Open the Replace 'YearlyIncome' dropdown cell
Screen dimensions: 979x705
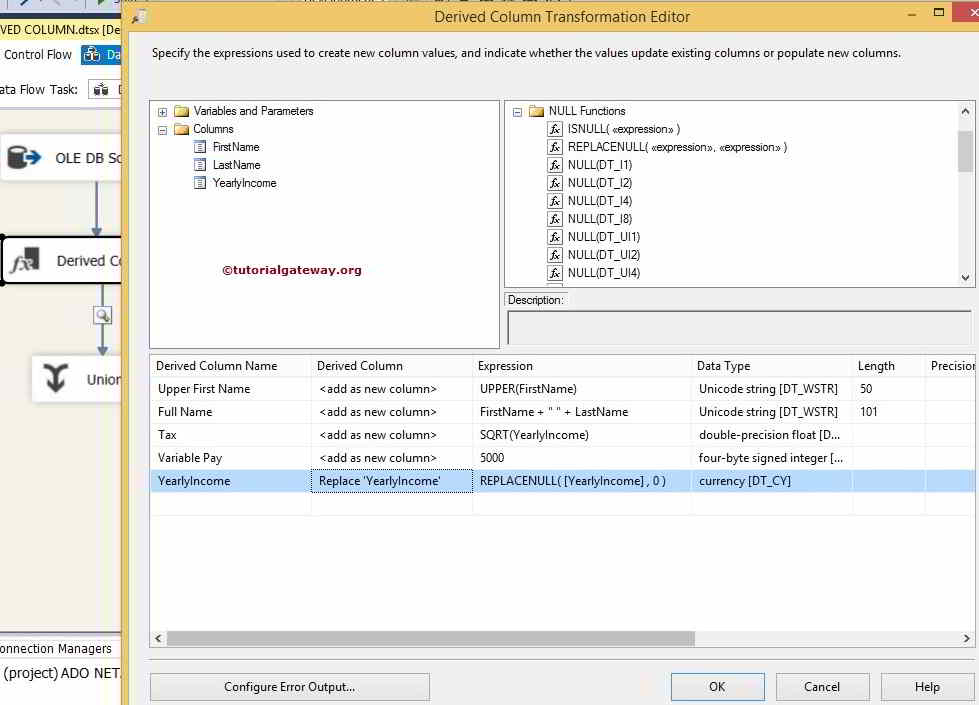[391, 481]
